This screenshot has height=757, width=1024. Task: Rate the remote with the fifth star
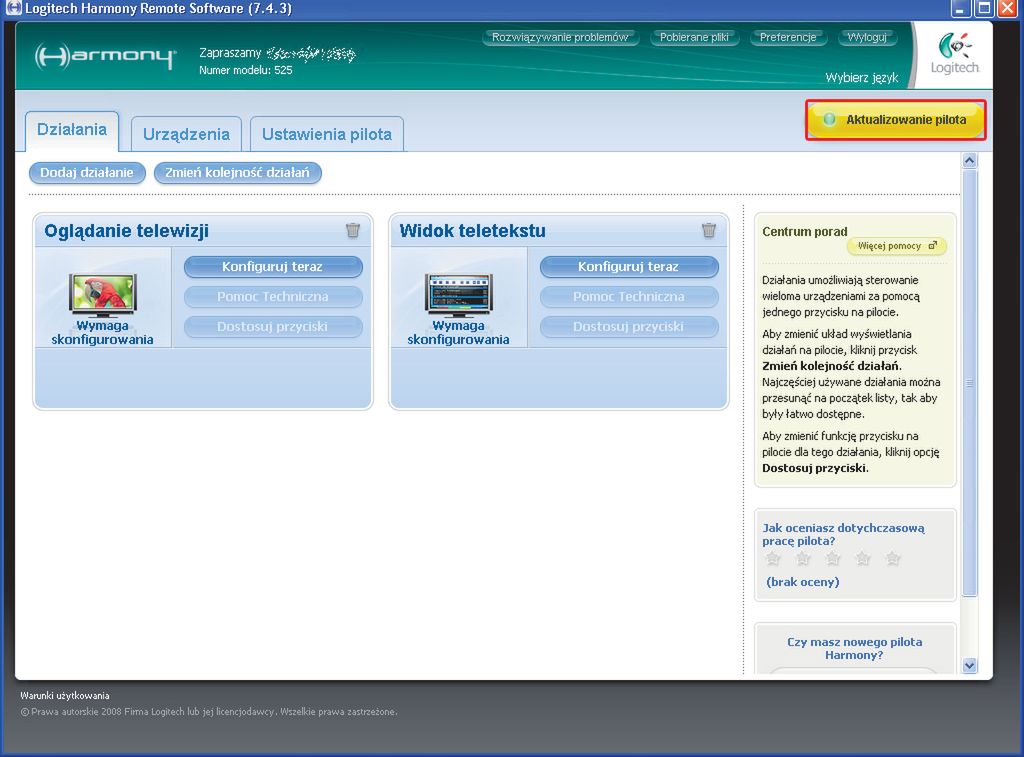click(893, 558)
